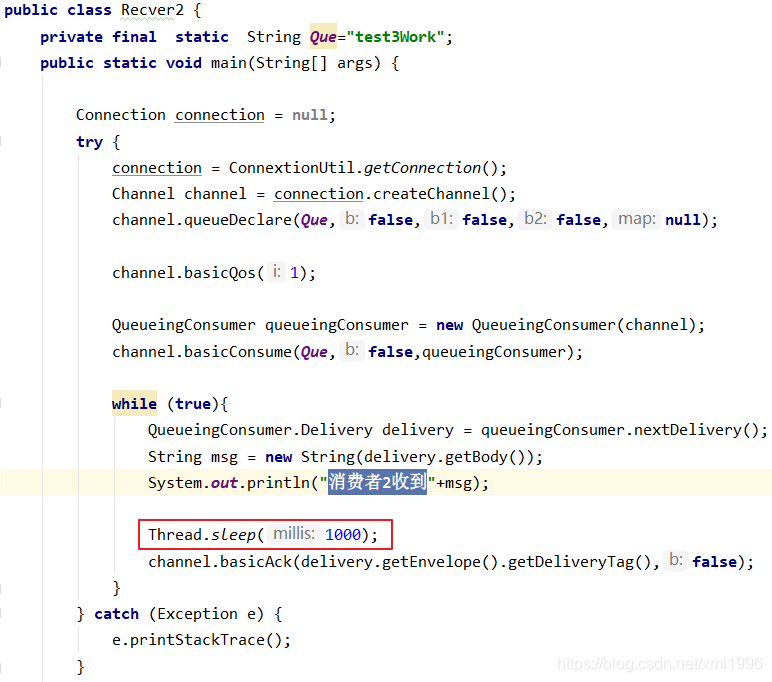
Task: Click the args parameter in main
Action: click(354, 63)
